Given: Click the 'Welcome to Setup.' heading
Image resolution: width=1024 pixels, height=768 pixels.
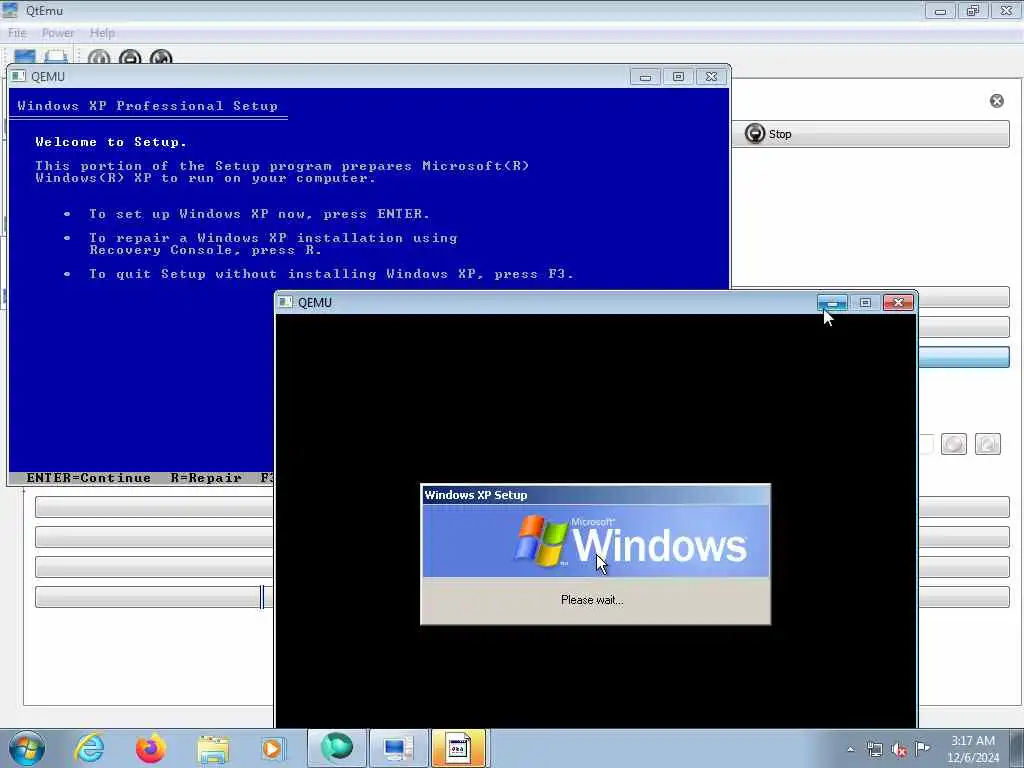Looking at the screenshot, I should click(111, 142).
